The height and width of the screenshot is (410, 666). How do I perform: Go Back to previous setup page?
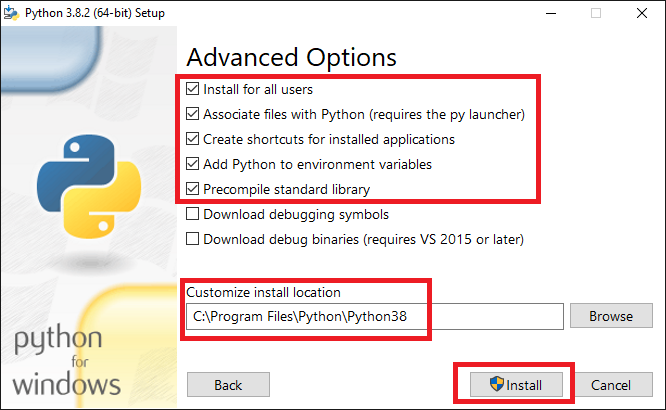228,385
